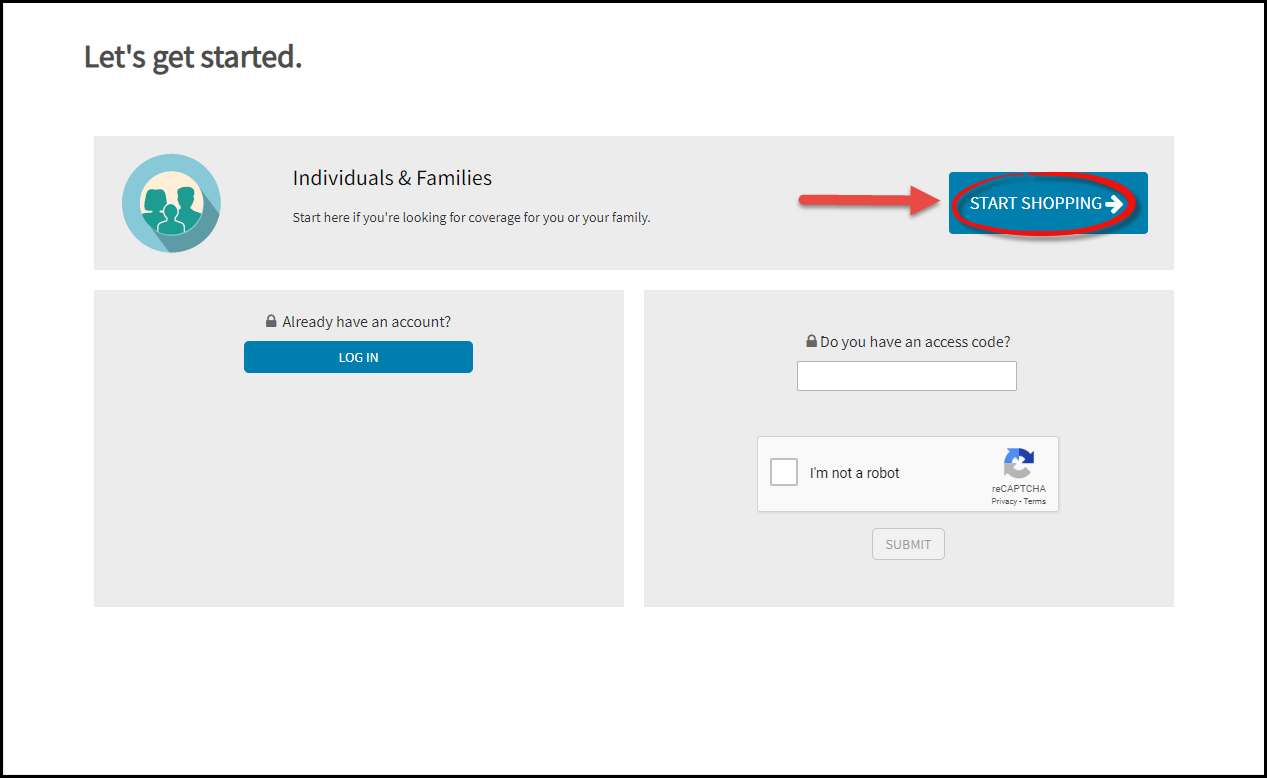Click the Individuals & Families round icon
1267x778 pixels.
[x=171, y=203]
